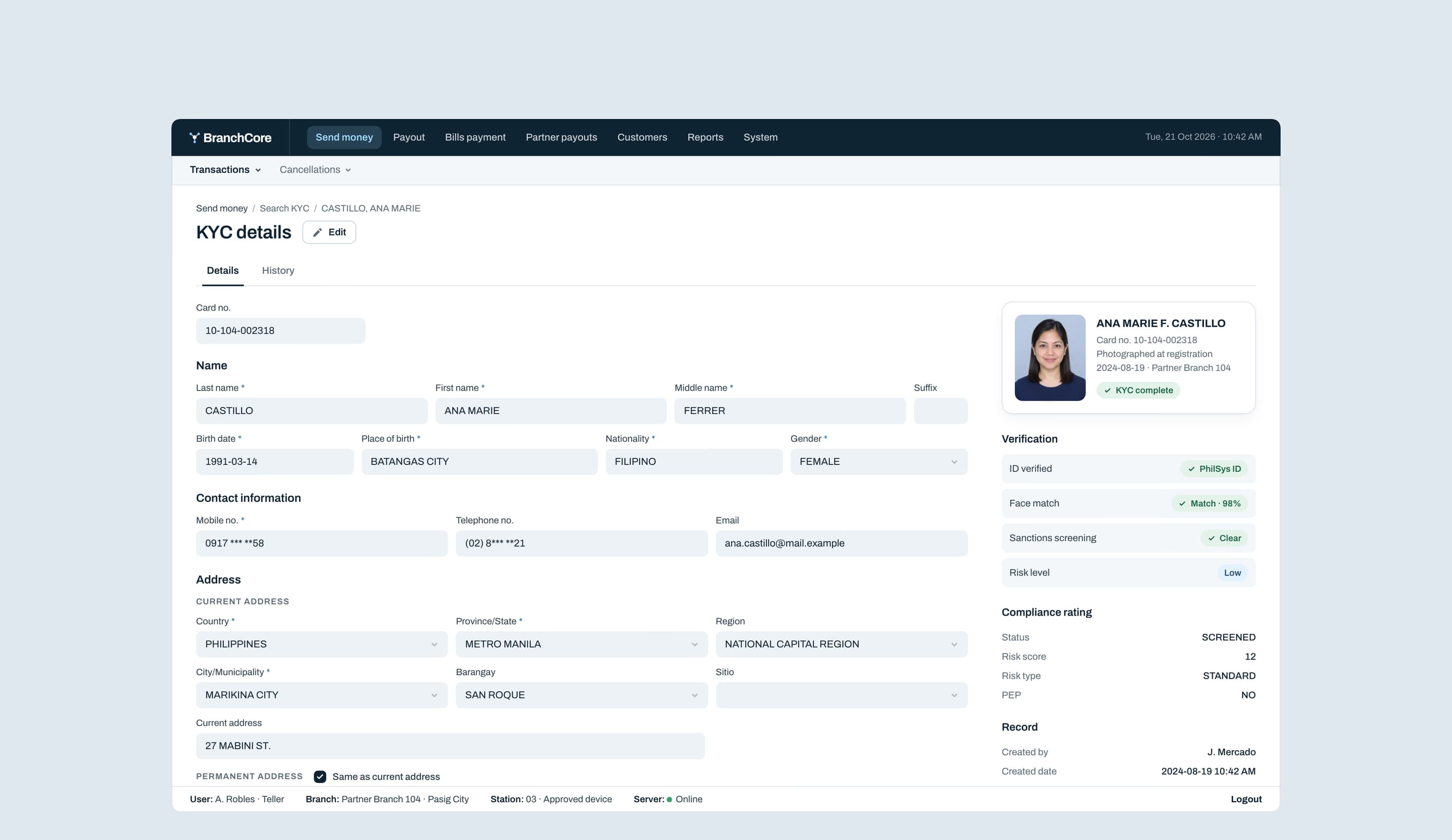Open the Province/State dropdown METRO MANILA
The width and height of the screenshot is (1452, 840).
(581, 644)
